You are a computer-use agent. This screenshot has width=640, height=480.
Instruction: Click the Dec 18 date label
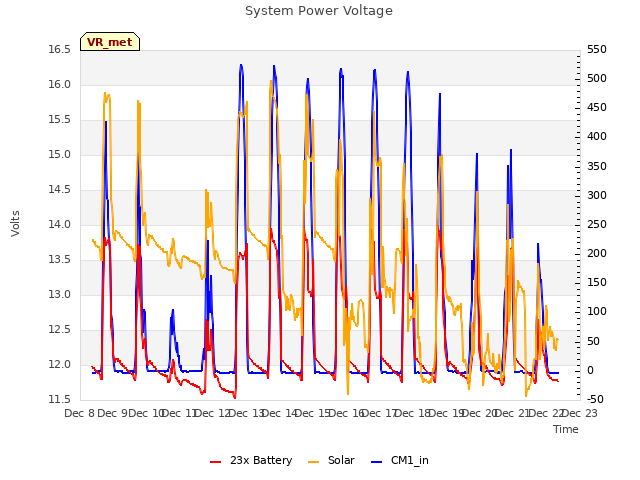[x=414, y=413]
